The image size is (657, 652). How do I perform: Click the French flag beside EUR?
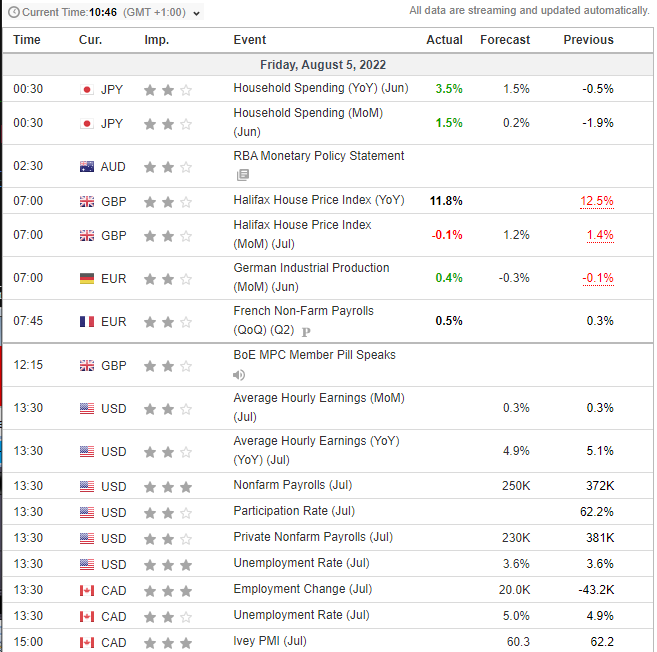(x=87, y=321)
